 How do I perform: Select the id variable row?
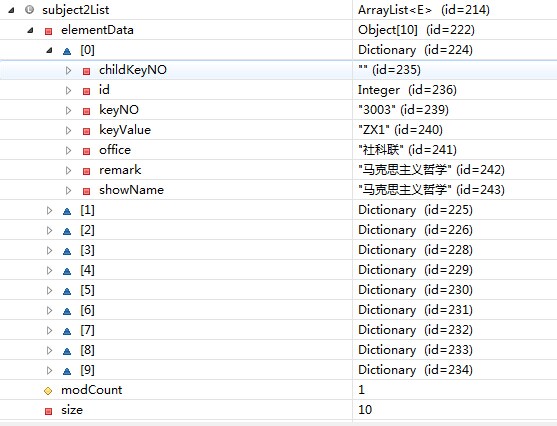tap(278, 90)
